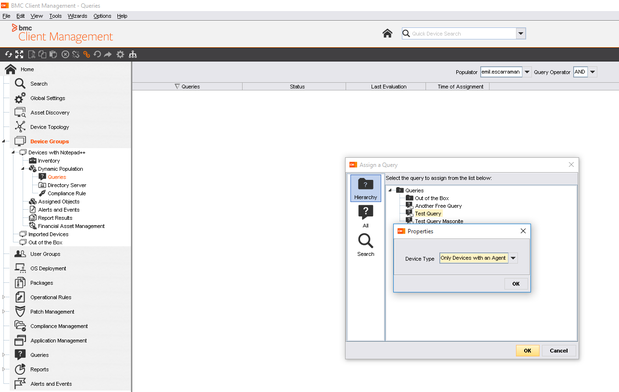
Task: Open the Help menu
Action: click(x=122, y=16)
